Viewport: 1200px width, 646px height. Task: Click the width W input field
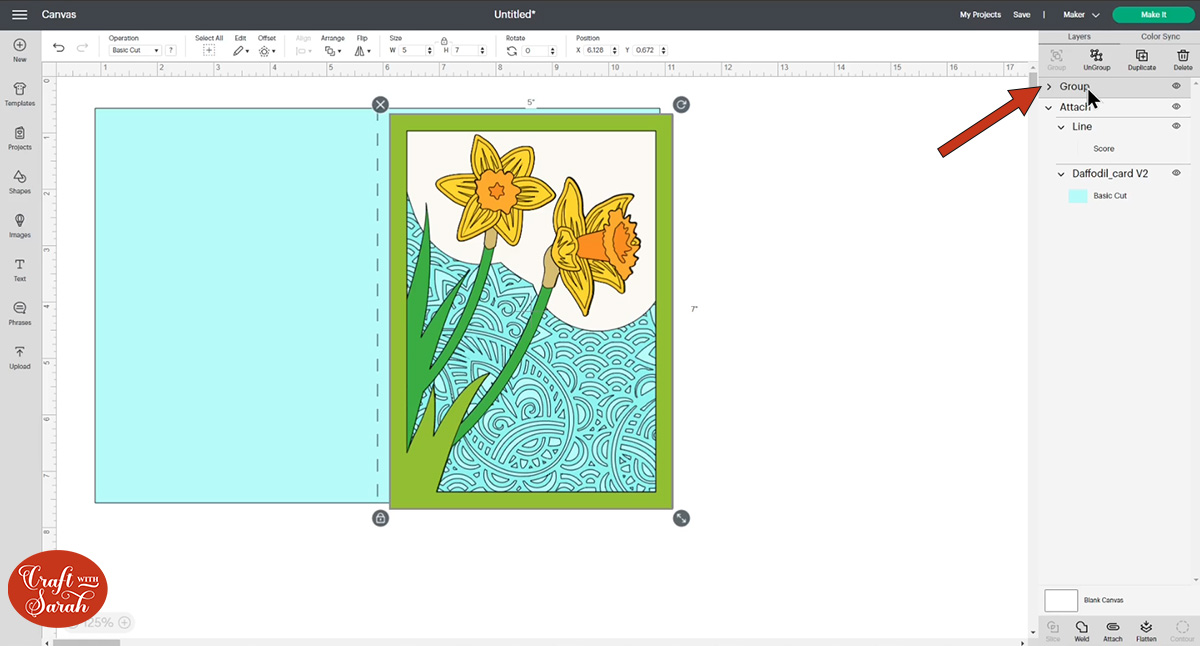point(417,50)
